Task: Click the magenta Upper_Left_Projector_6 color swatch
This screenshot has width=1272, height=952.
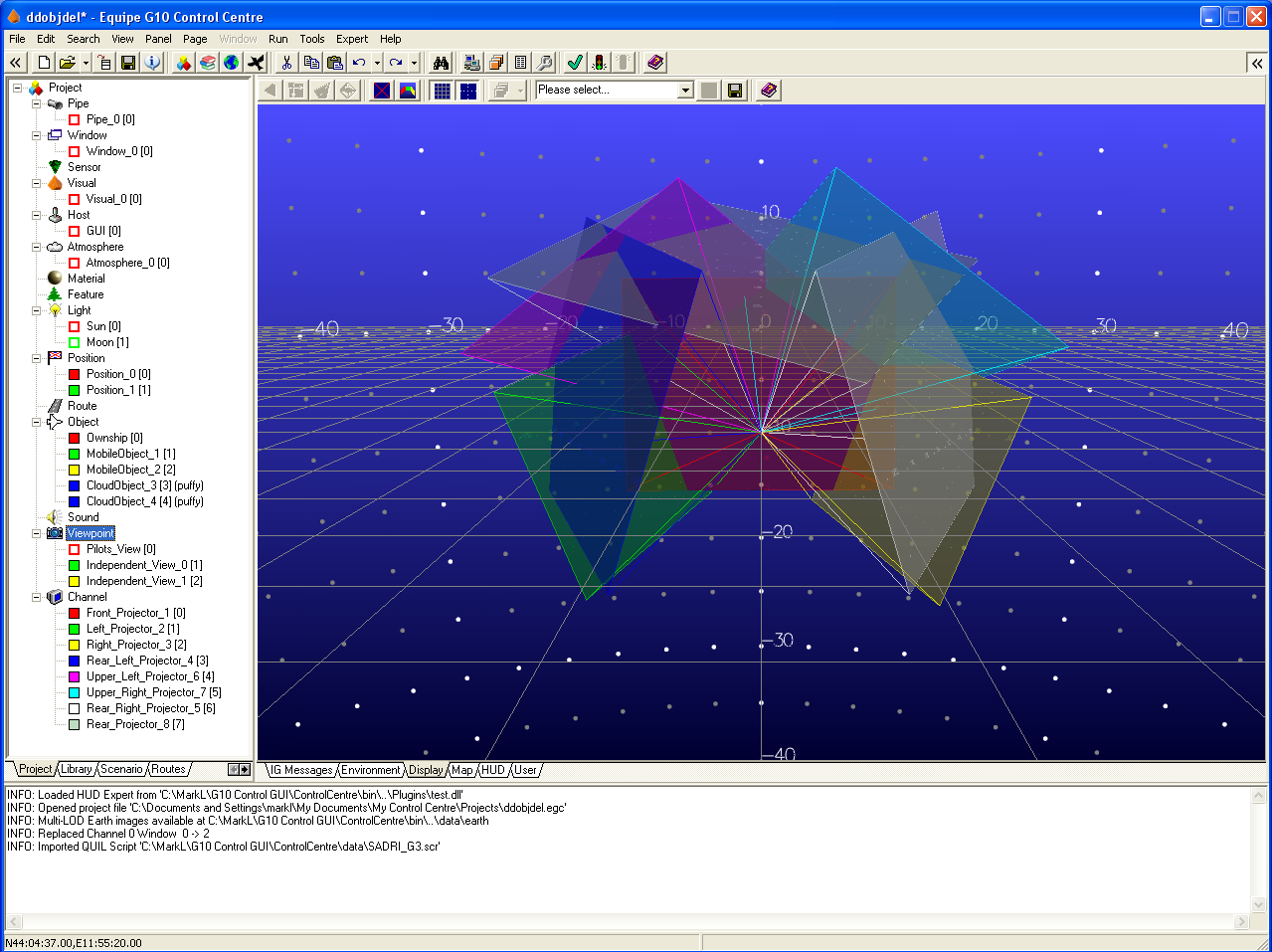Action: [74, 676]
